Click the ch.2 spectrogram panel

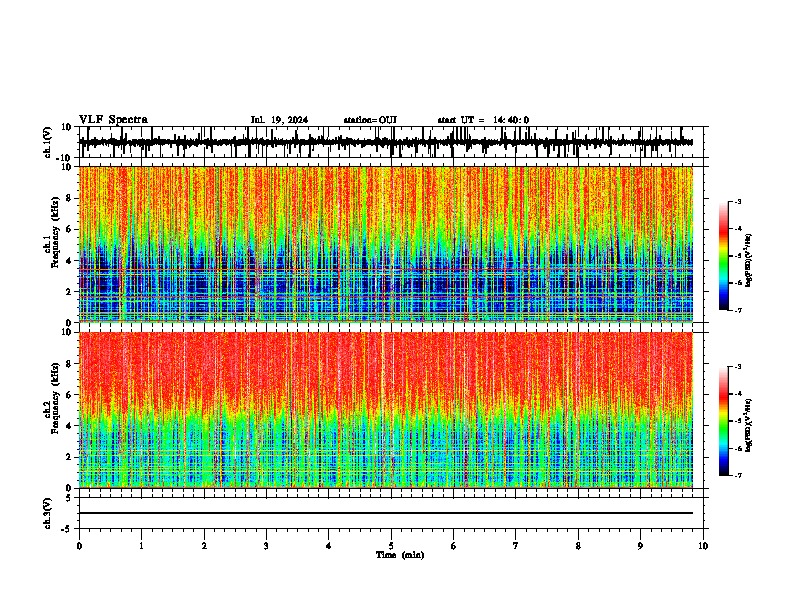[x=386, y=410]
